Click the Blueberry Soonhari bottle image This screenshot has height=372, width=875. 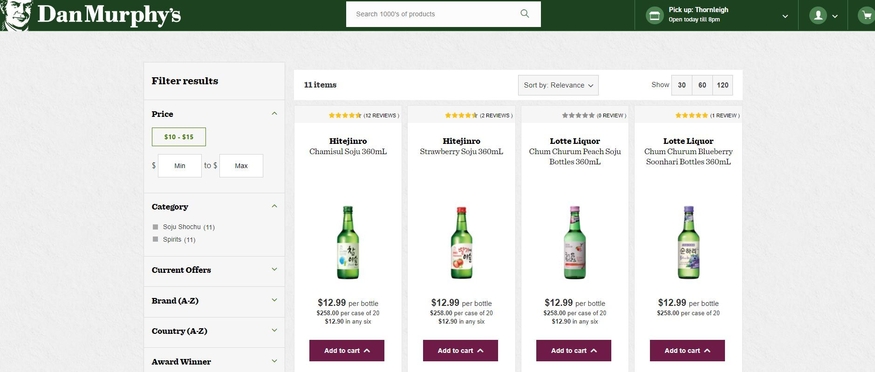coord(688,243)
